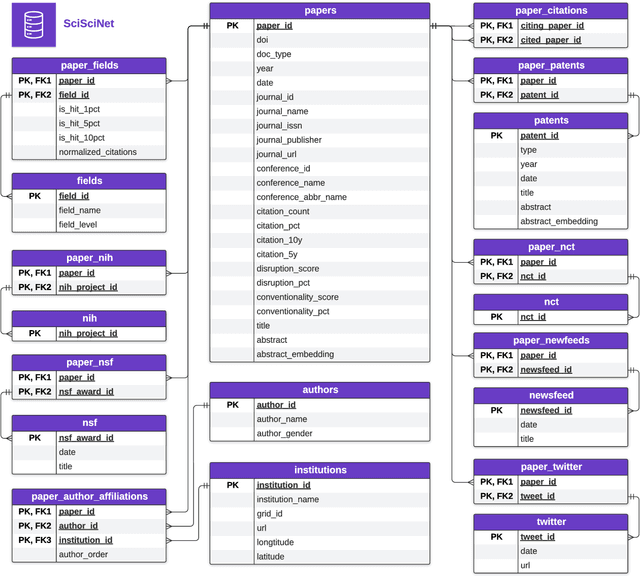The height and width of the screenshot is (577, 640).
Task: Select the patents table header
Action: (551, 121)
